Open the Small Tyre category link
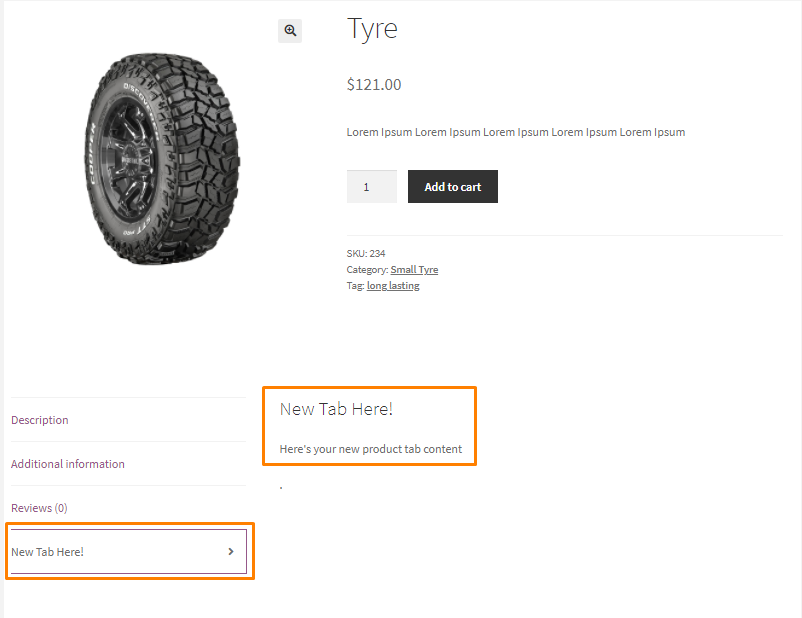Image resolution: width=802 pixels, height=618 pixels. (x=414, y=270)
